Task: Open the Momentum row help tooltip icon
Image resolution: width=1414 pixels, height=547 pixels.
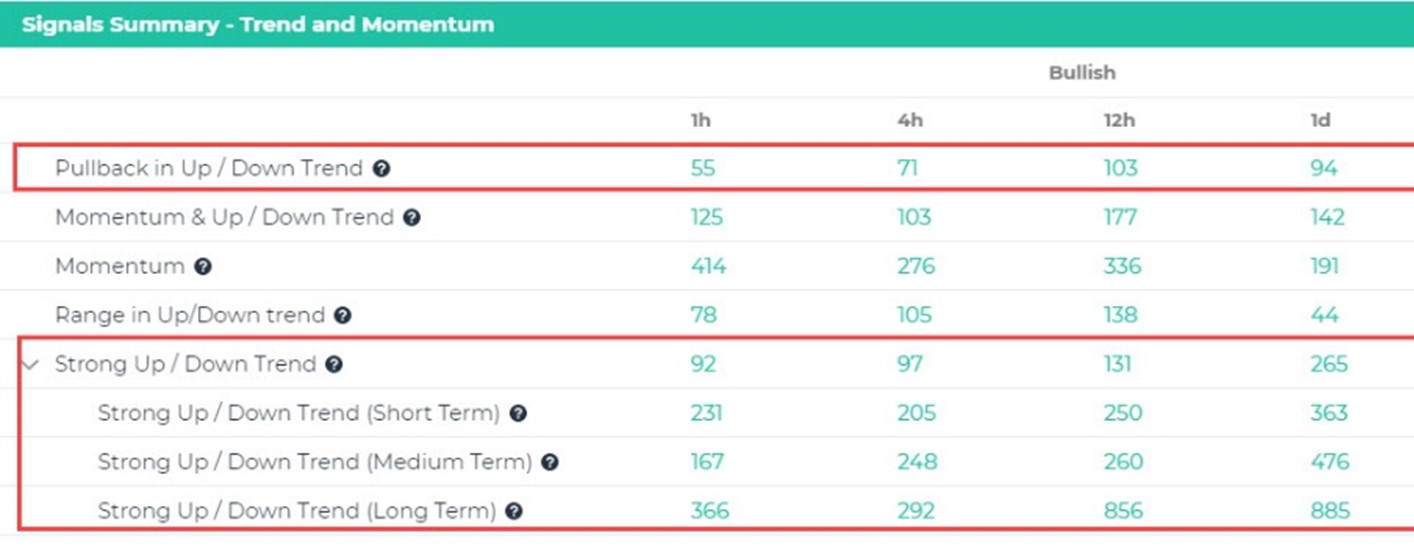Action: (203, 267)
